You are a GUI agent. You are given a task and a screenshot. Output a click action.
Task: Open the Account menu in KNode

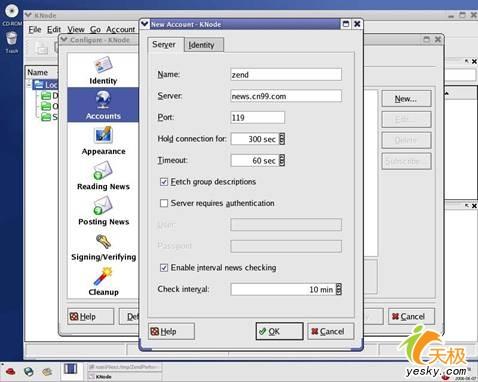(121, 30)
